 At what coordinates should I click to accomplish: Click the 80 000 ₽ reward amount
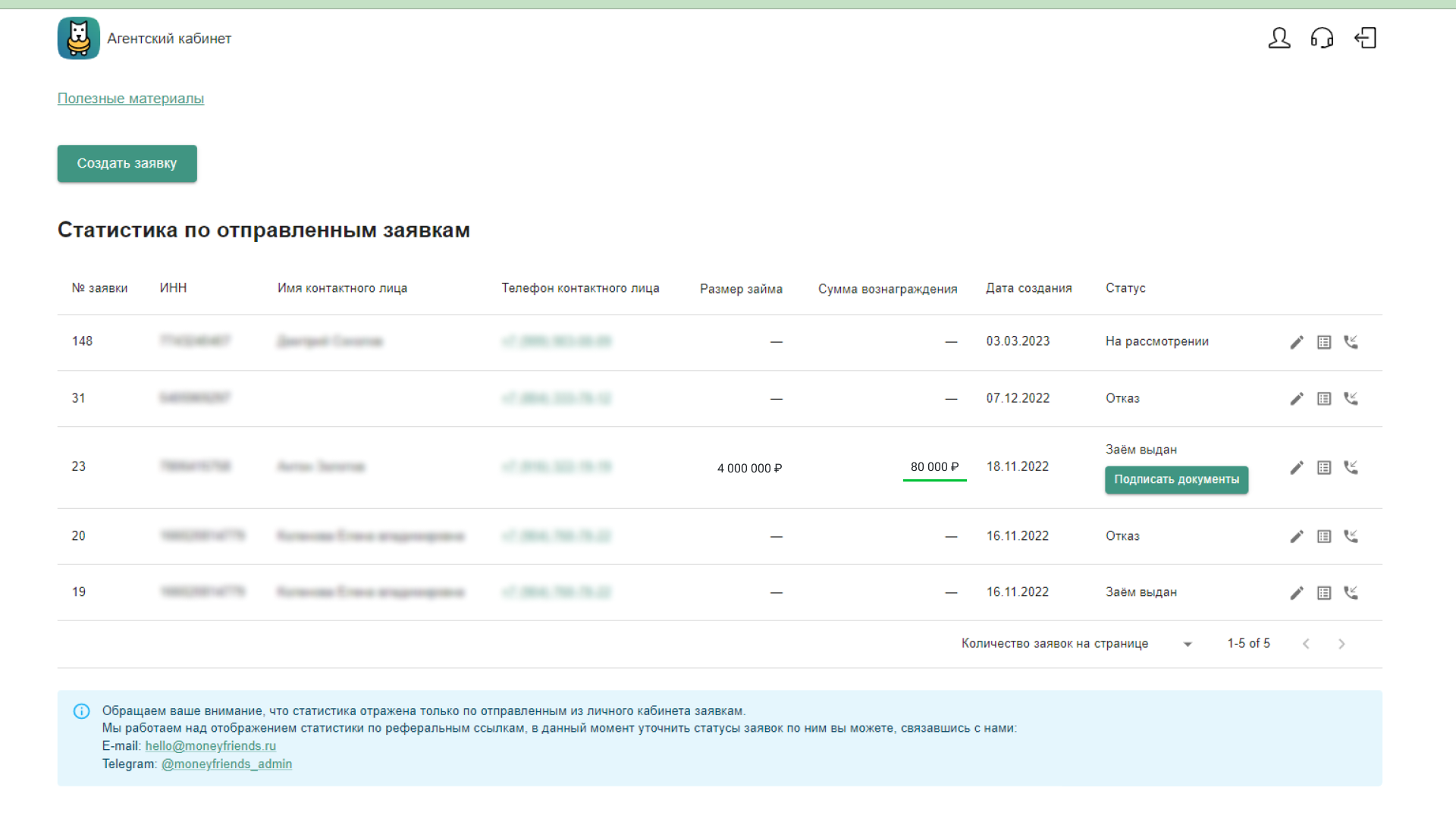point(934,467)
